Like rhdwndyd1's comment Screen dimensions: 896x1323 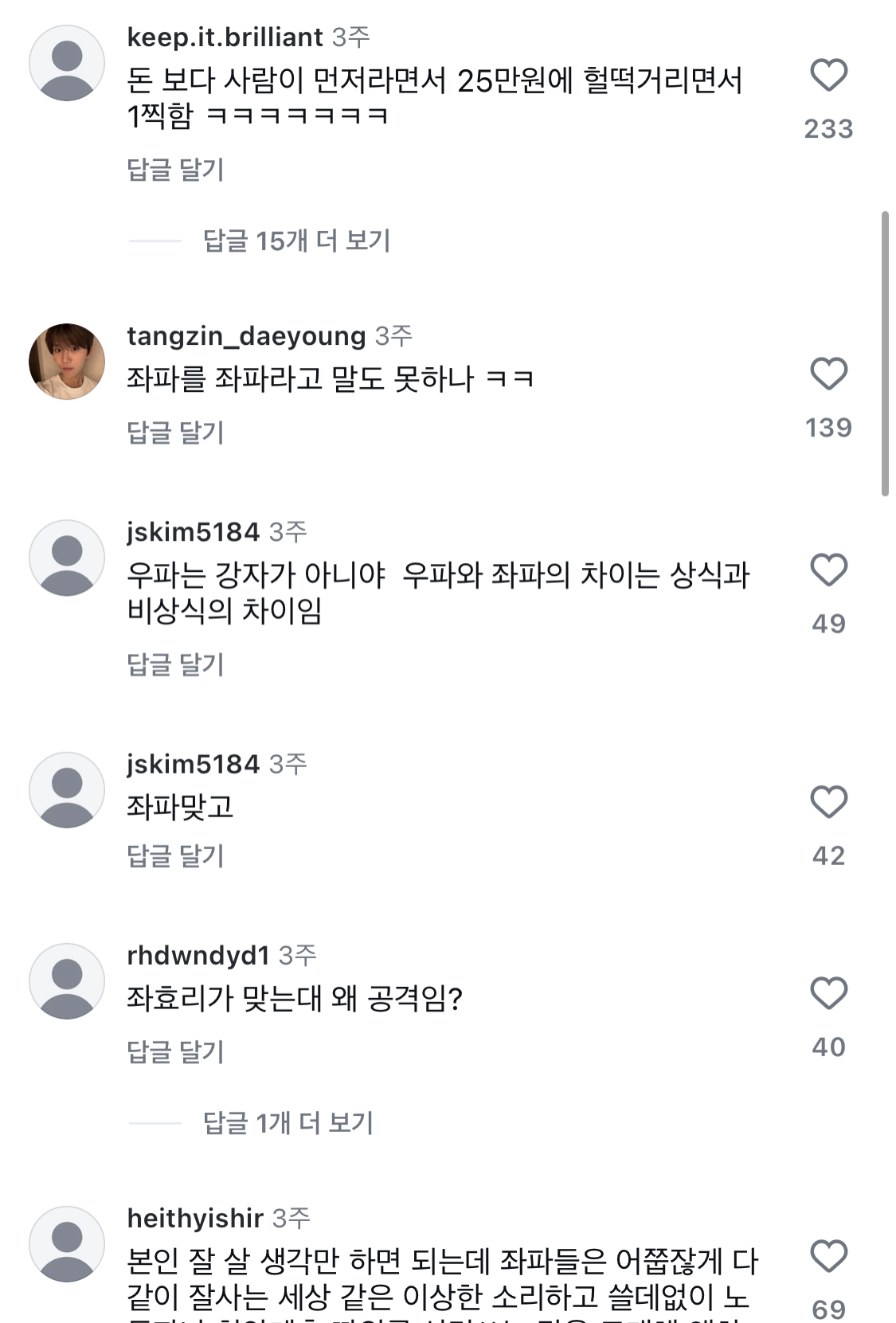click(x=828, y=994)
